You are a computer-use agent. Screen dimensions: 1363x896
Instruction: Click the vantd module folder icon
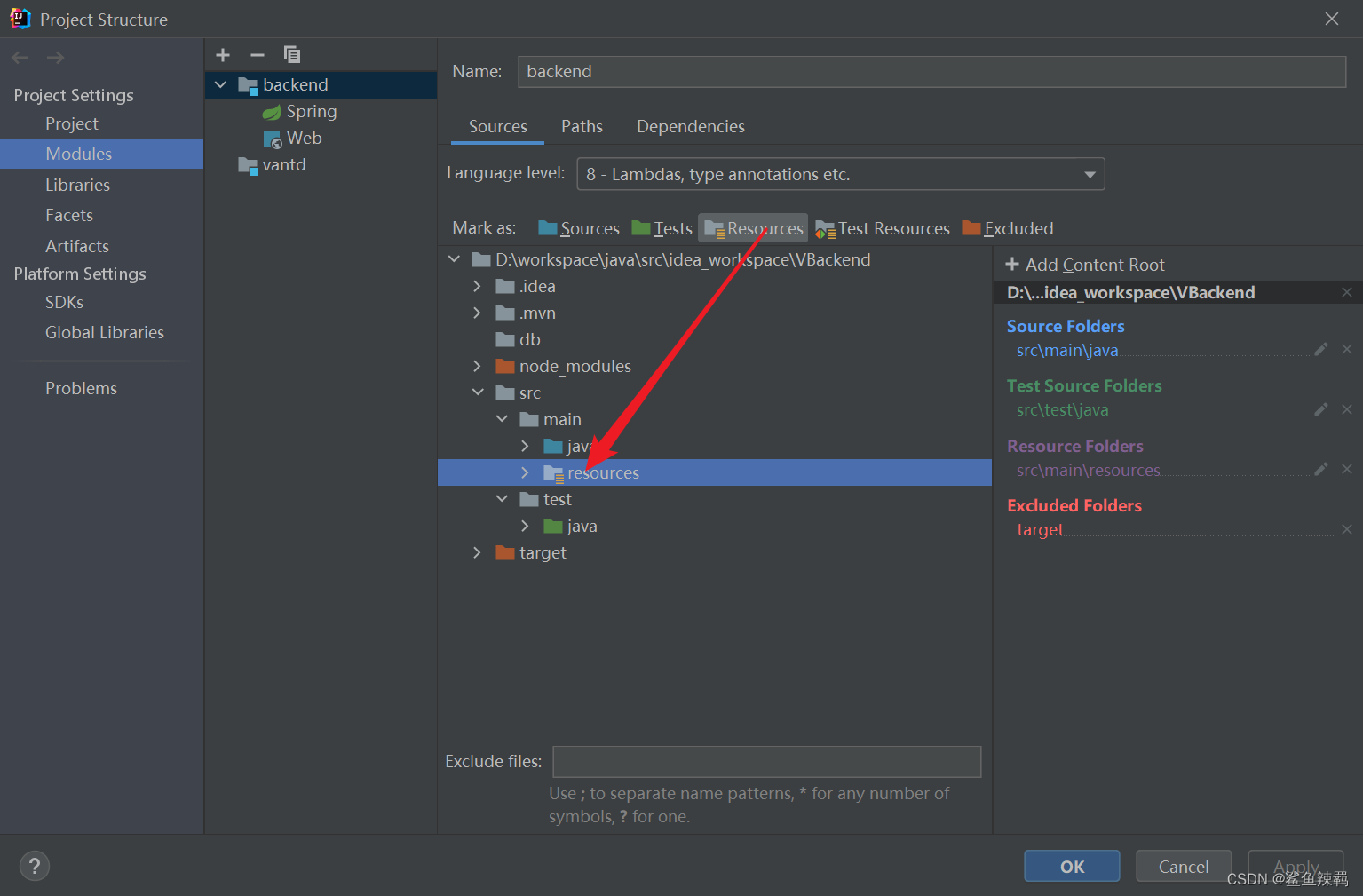point(248,165)
